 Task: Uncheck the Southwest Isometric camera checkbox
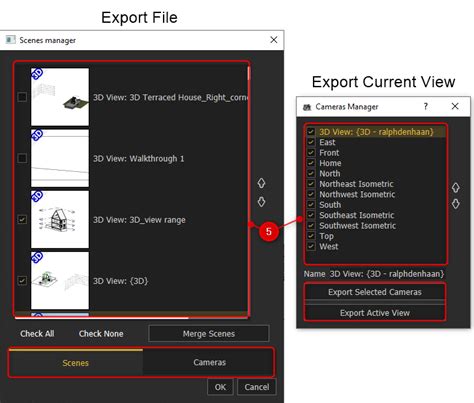coord(311,225)
